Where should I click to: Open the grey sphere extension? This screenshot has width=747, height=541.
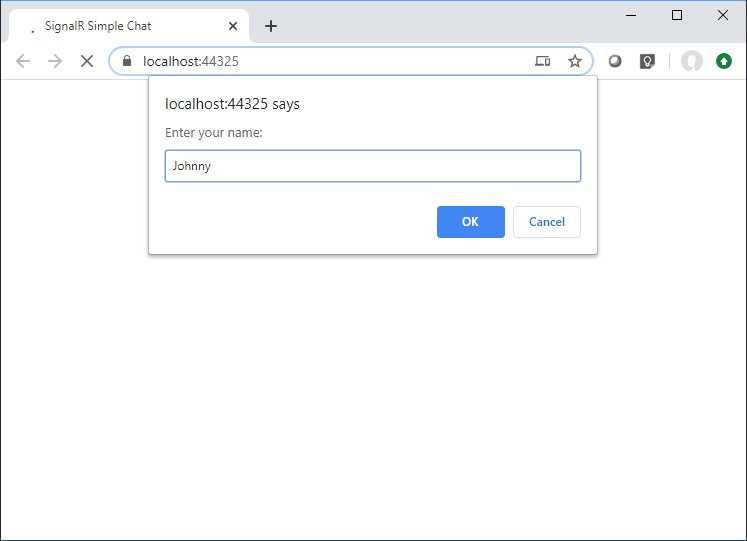[x=615, y=61]
